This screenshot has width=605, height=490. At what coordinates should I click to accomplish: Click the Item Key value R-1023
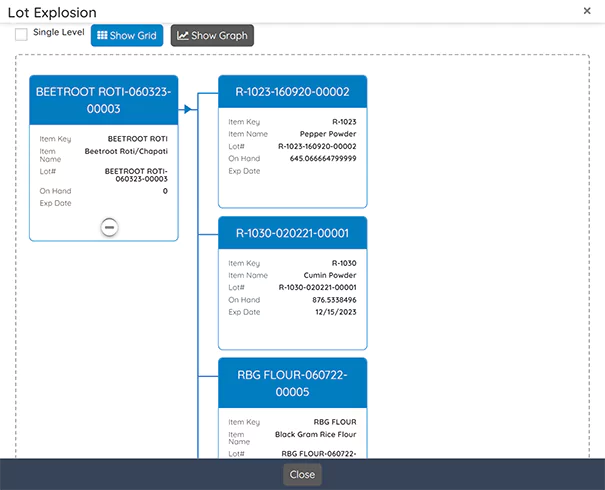coord(342,122)
